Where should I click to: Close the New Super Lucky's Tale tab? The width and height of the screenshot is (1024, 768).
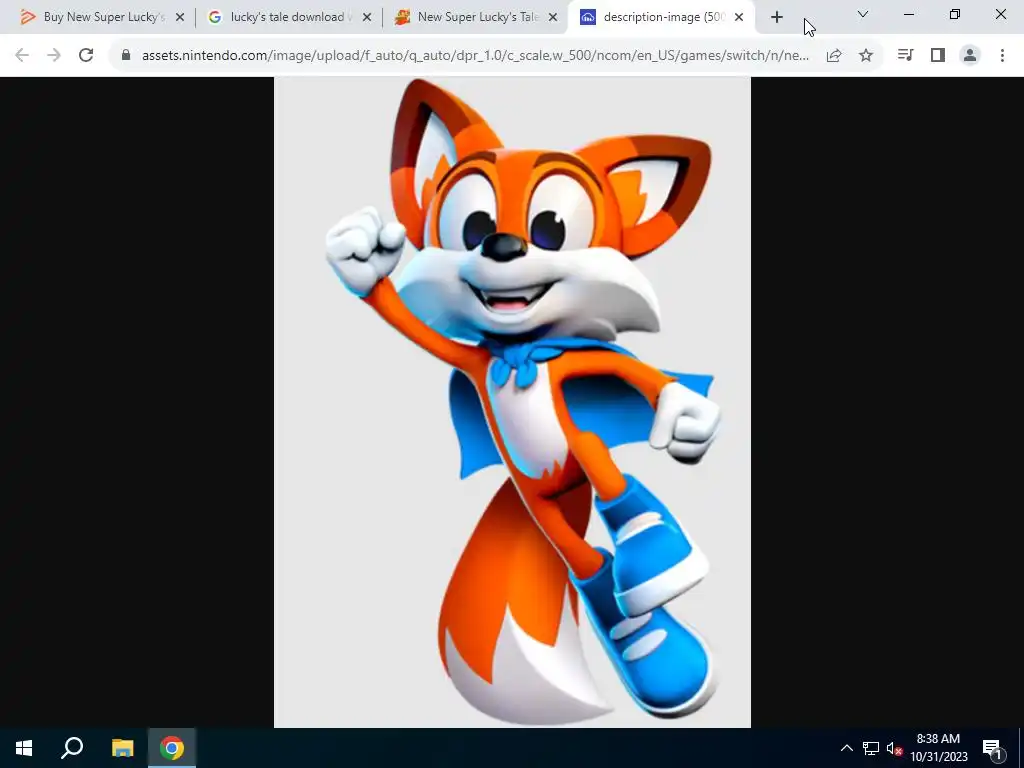[x=553, y=17]
